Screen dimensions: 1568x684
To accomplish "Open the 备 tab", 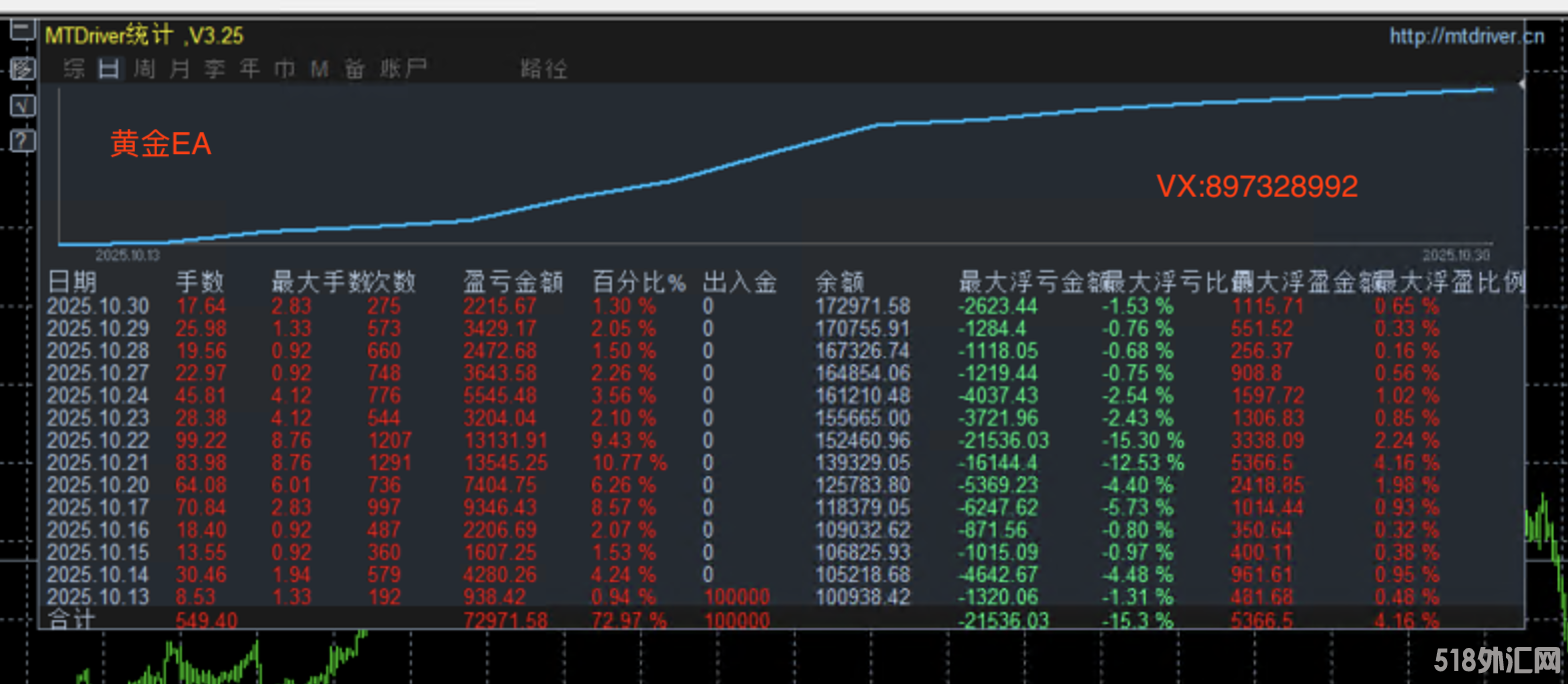I will tap(355, 69).
